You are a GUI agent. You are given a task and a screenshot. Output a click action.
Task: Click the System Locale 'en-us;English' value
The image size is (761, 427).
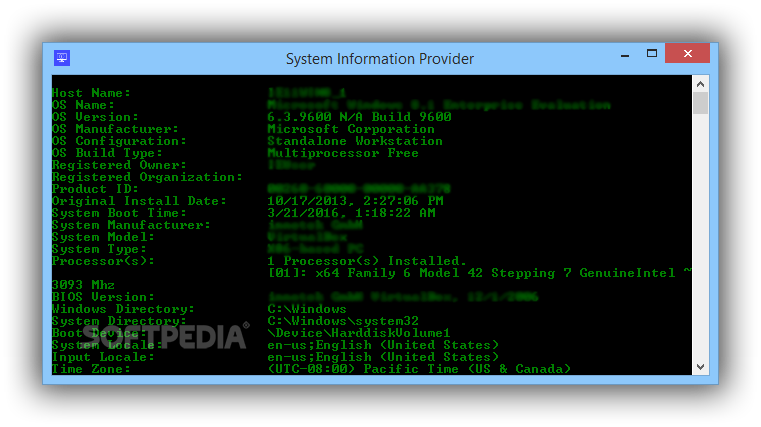383,345
